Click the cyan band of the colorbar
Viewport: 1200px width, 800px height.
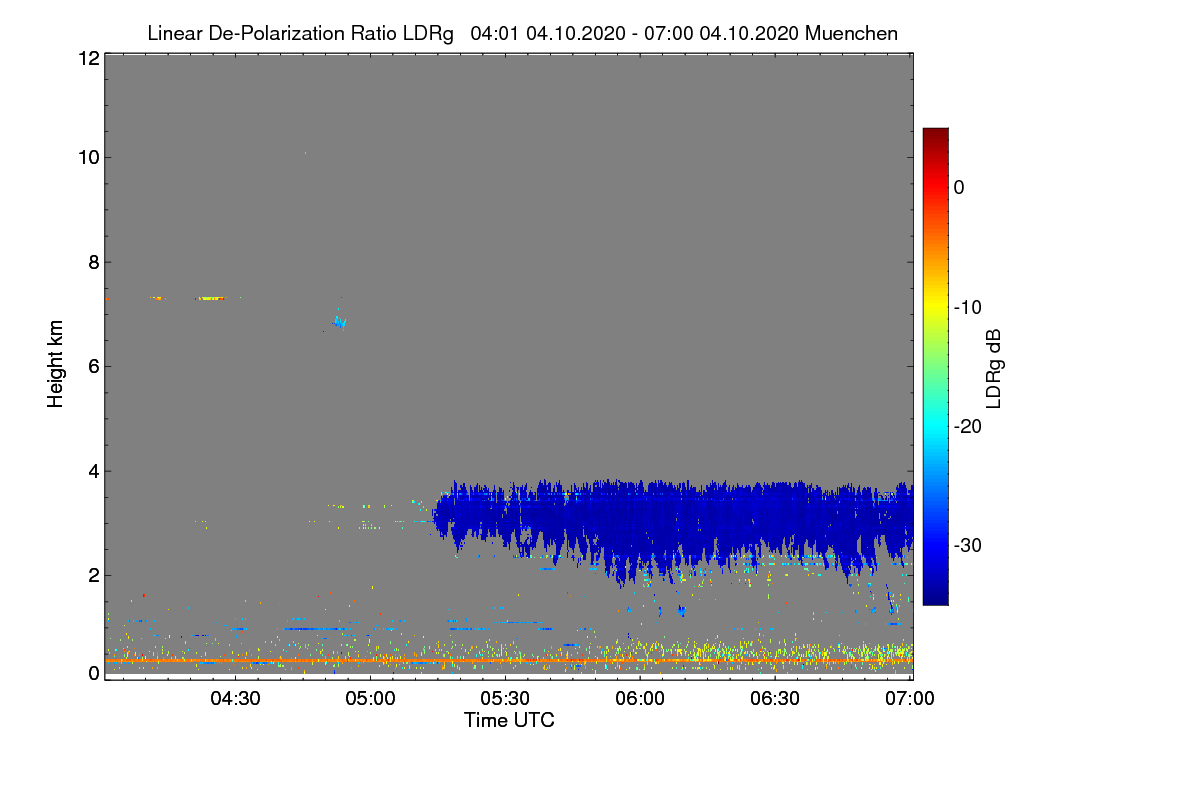(935, 427)
